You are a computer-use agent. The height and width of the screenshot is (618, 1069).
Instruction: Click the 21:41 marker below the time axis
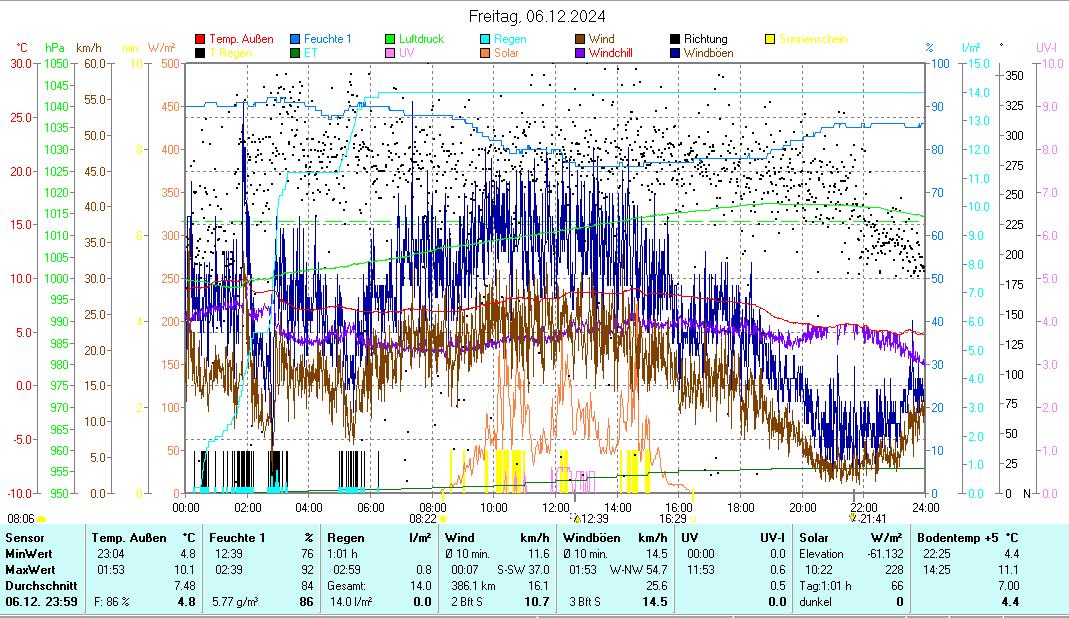tap(853, 518)
